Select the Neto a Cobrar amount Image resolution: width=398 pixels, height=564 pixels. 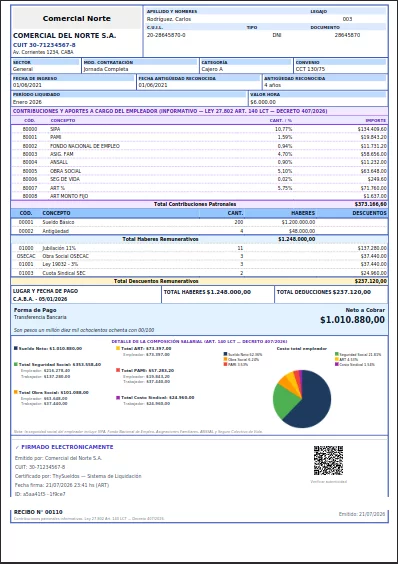(352, 320)
